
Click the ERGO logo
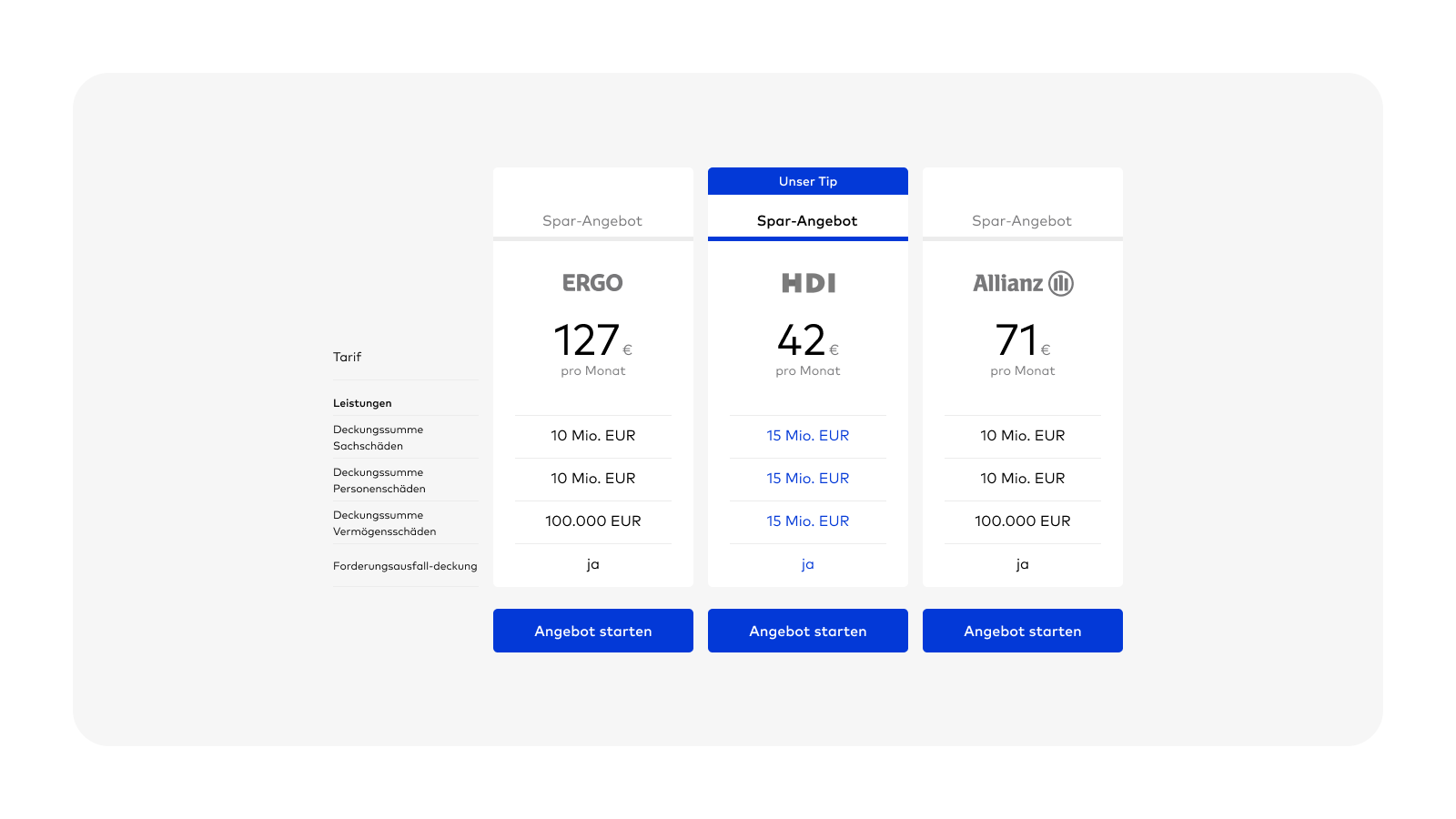592,283
